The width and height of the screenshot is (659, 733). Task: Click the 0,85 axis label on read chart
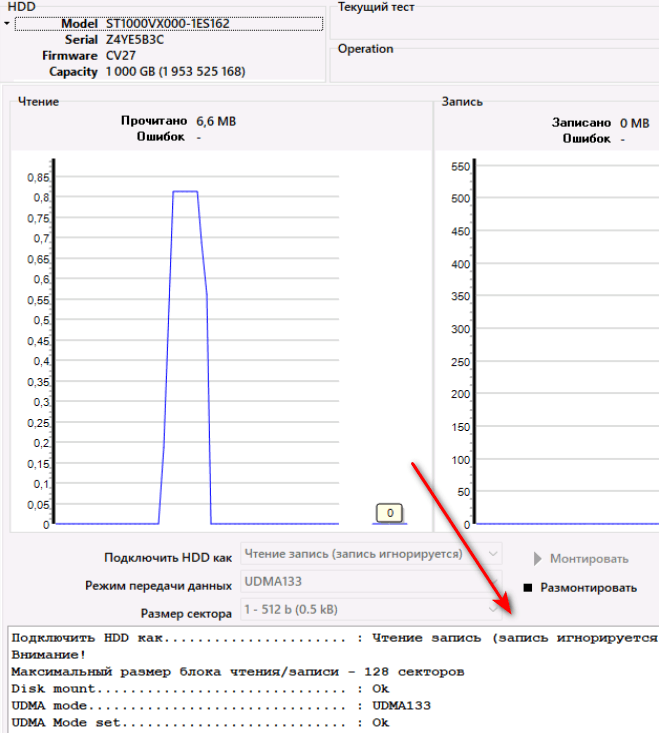pyautogui.click(x=38, y=178)
